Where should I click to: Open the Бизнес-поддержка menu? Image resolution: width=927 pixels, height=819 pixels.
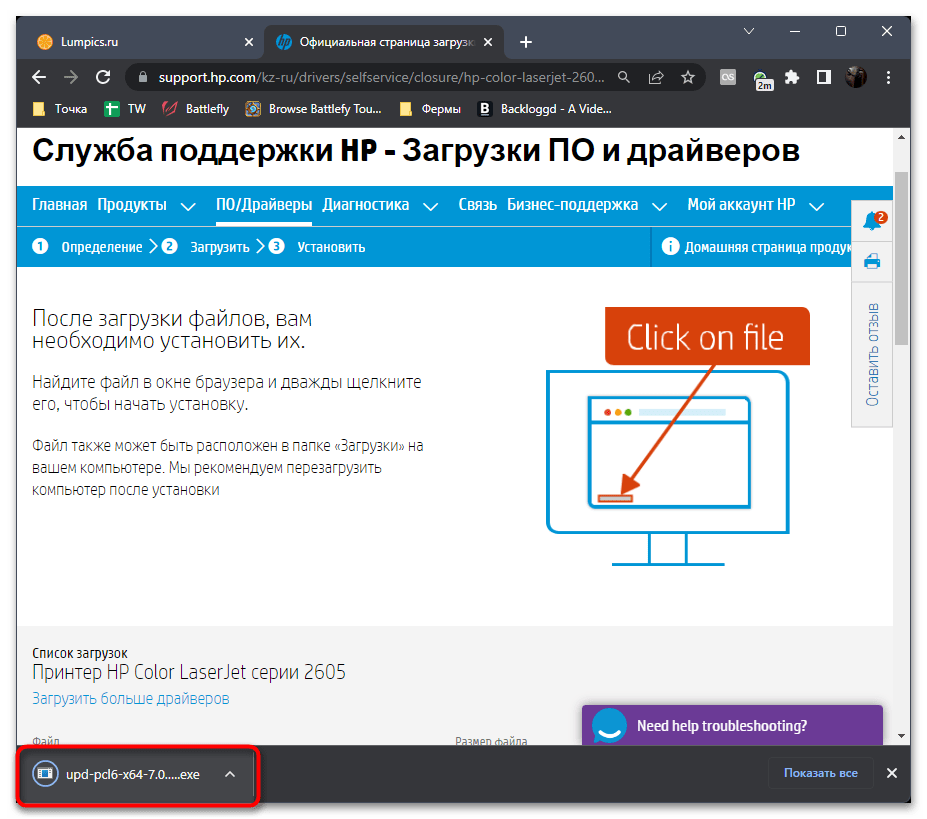point(572,205)
